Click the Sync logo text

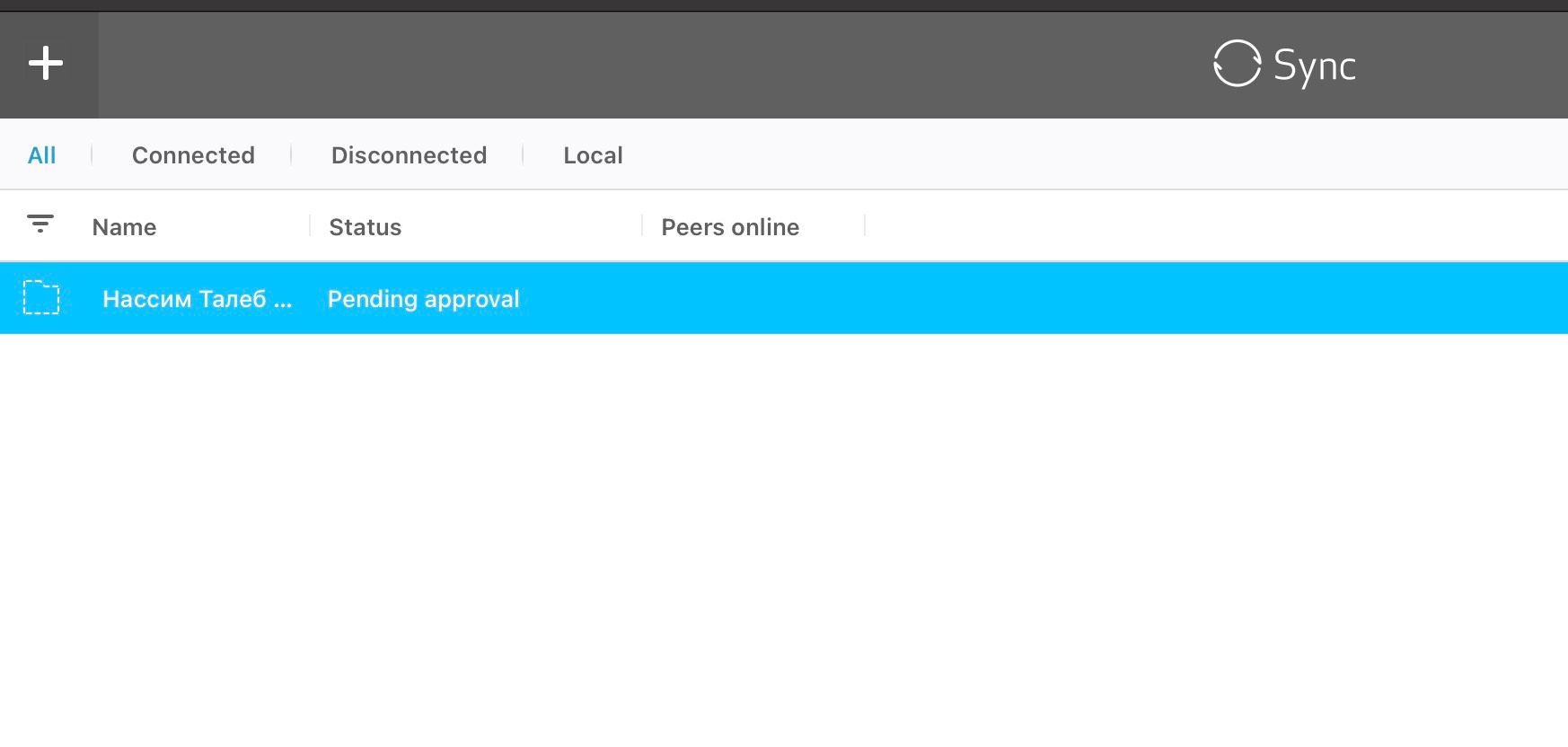coord(1314,66)
